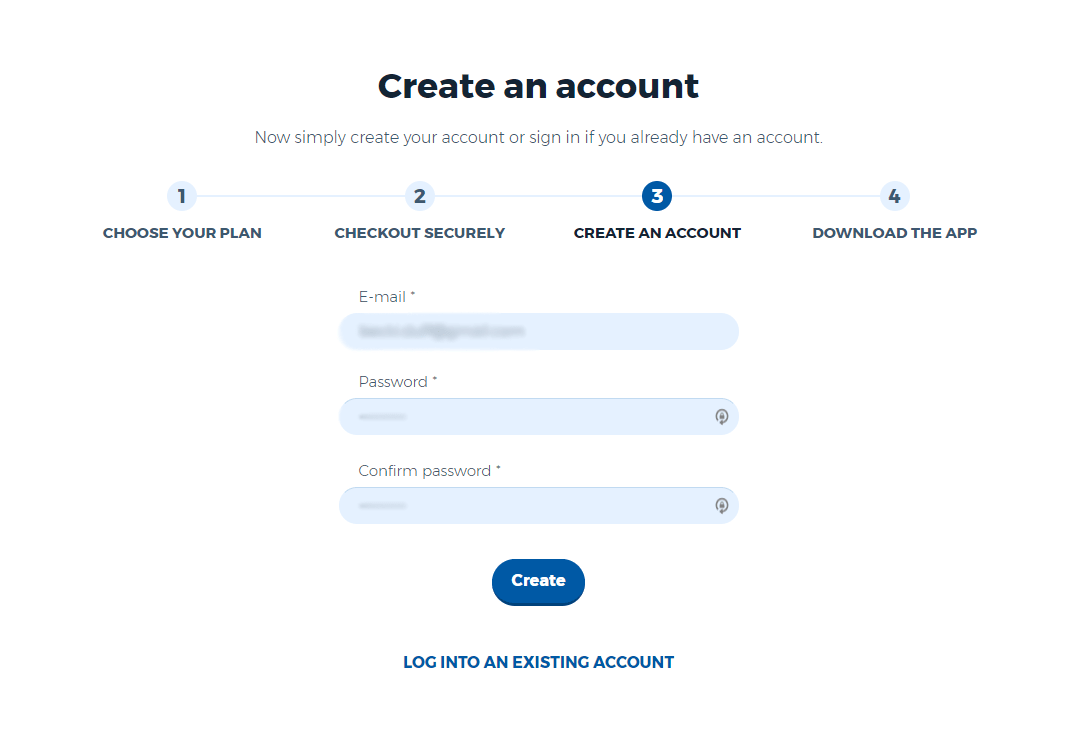Viewport: 1077px width, 753px height.
Task: Open the Download The App step
Action: click(895, 233)
